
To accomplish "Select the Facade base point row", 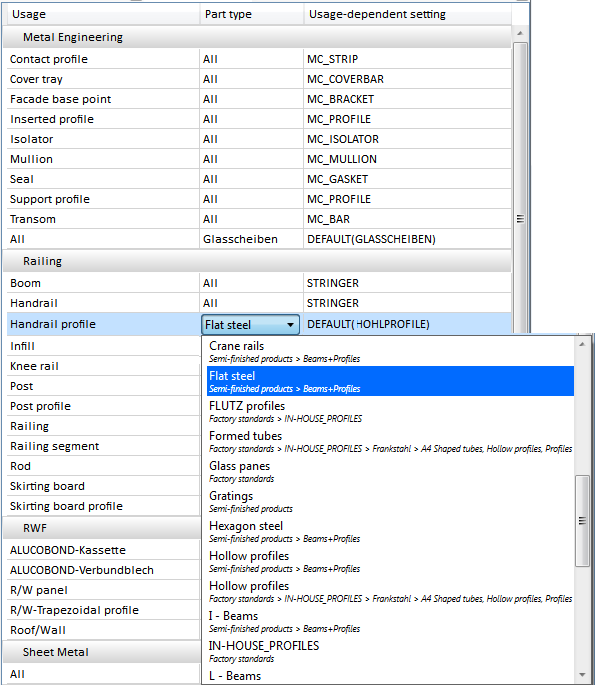I will pos(259,99).
